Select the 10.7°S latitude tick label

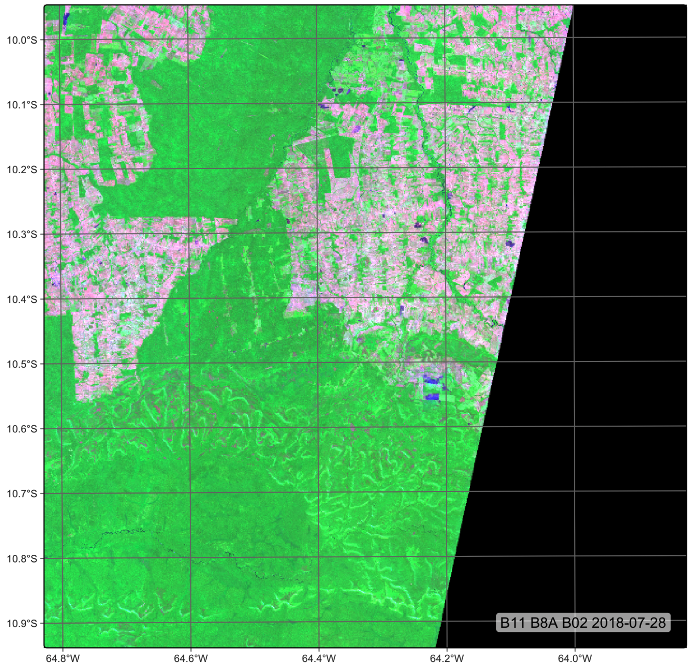pos(20,493)
